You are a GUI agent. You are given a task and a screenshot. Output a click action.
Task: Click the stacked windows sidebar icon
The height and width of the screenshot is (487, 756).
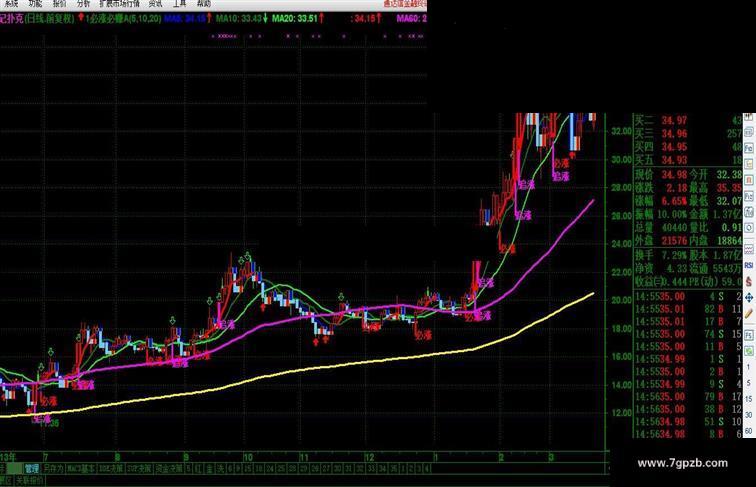coord(749,132)
